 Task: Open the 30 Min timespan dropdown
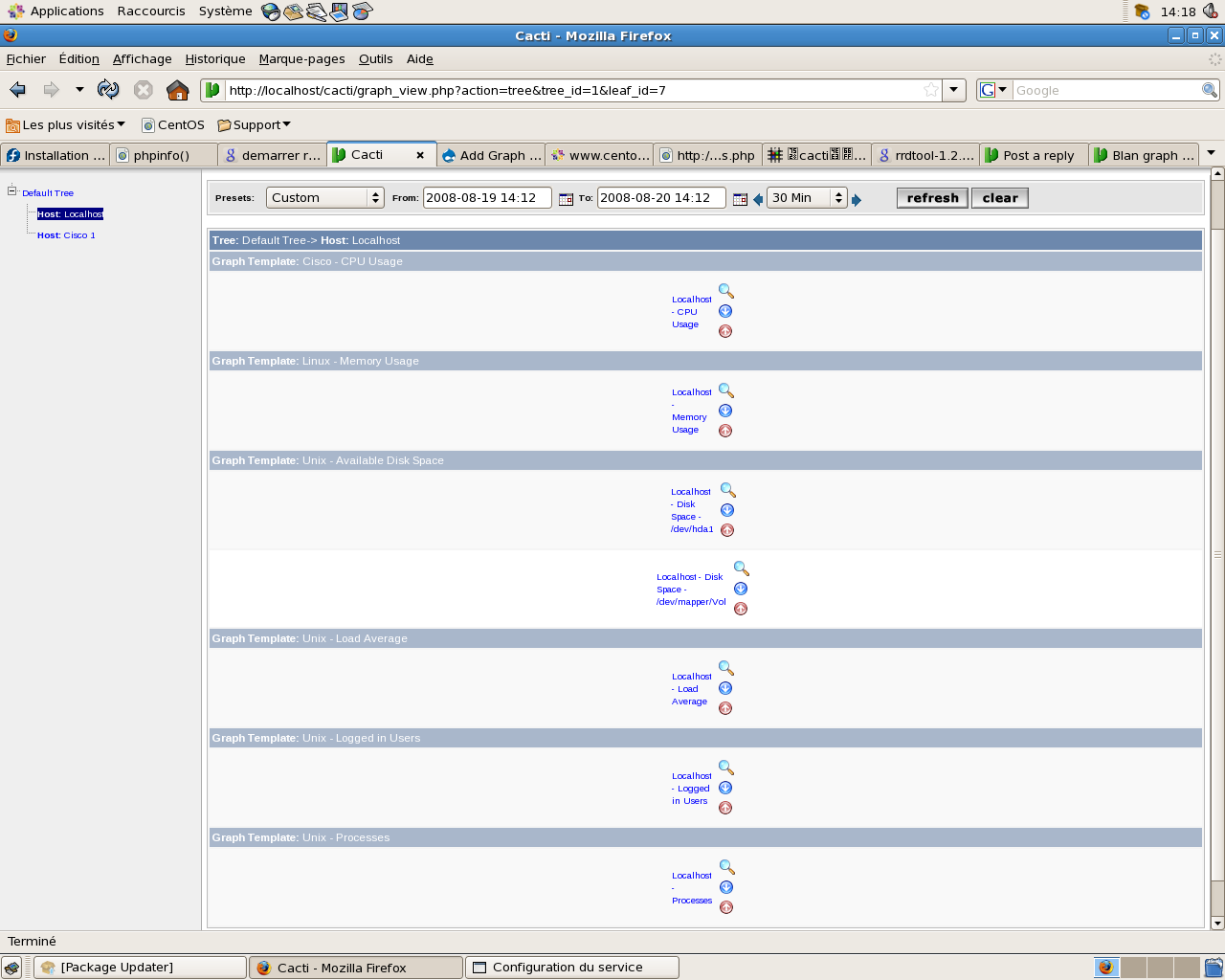(x=807, y=198)
